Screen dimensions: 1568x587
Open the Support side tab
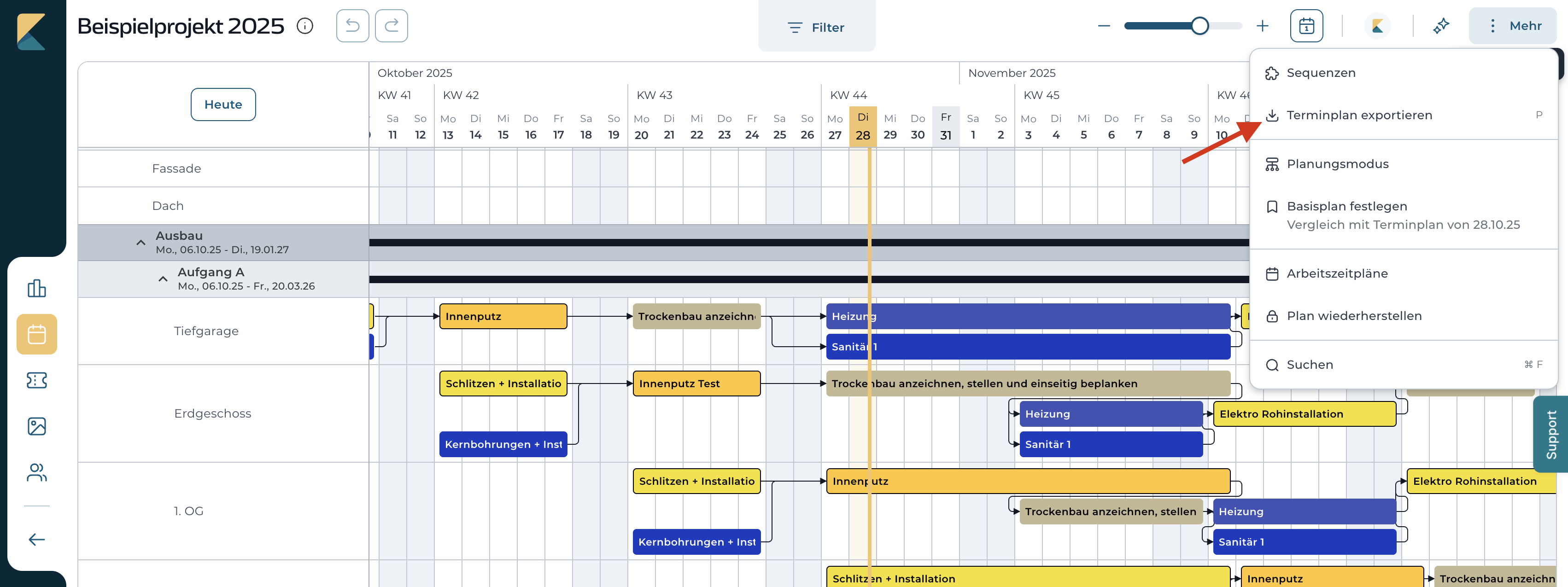pos(1551,434)
